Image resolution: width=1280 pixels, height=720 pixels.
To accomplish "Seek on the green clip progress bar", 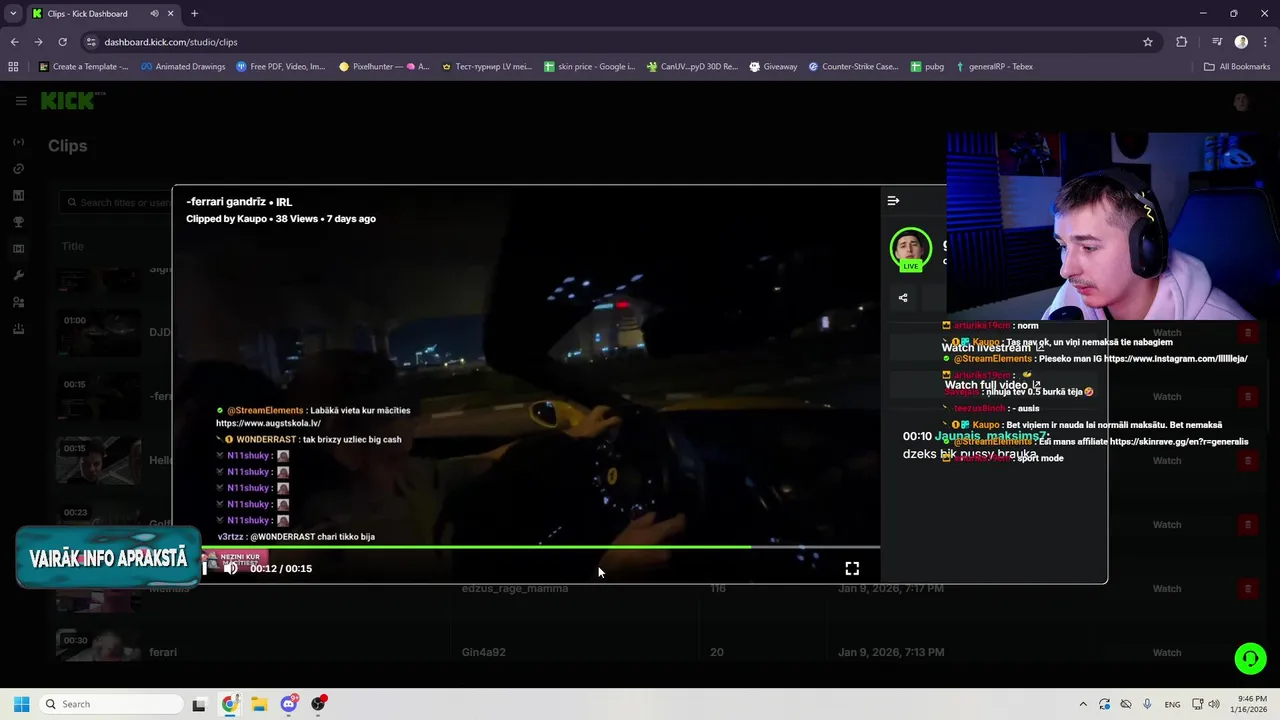I will [x=526, y=547].
